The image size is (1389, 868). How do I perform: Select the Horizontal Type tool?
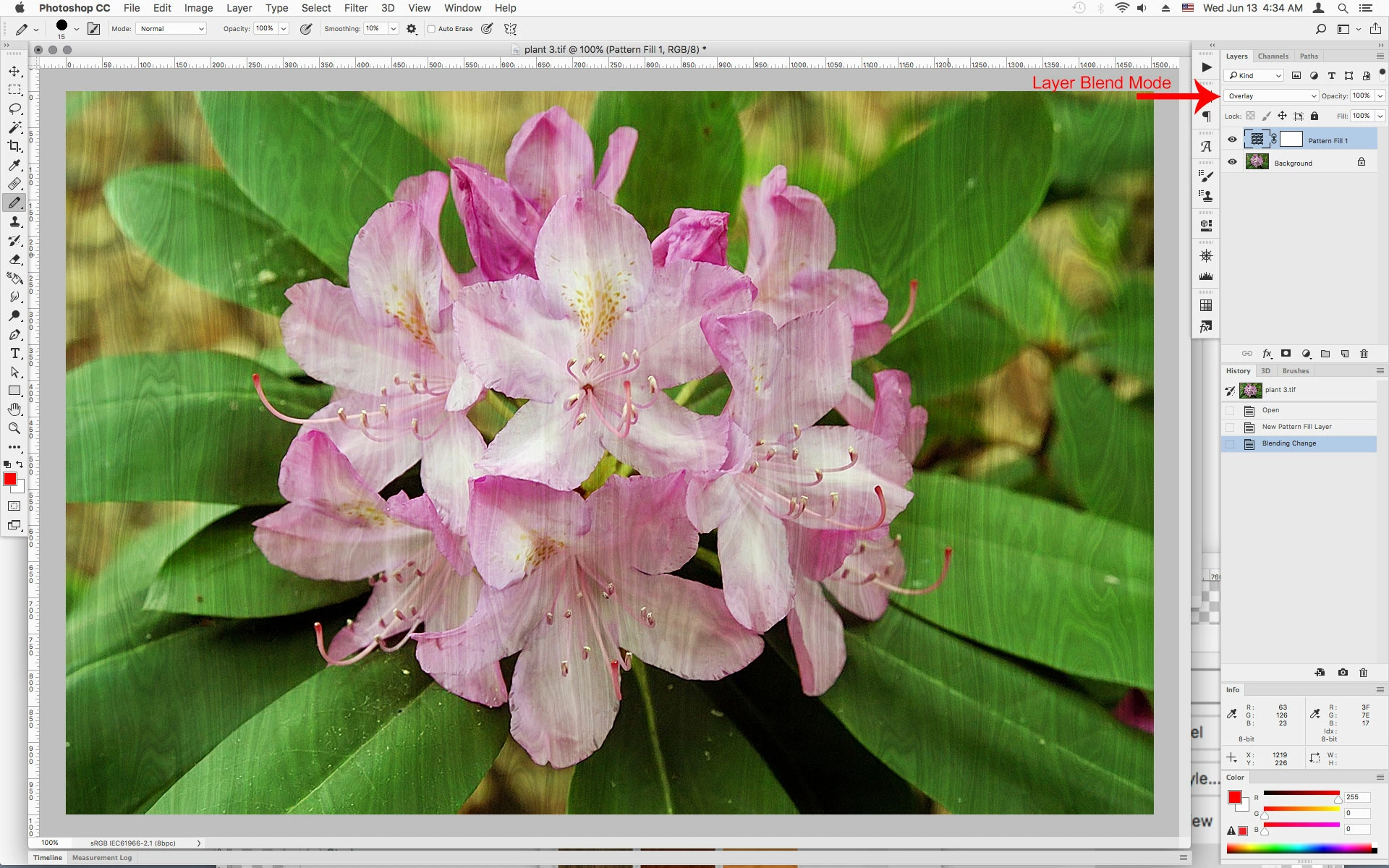tap(14, 353)
